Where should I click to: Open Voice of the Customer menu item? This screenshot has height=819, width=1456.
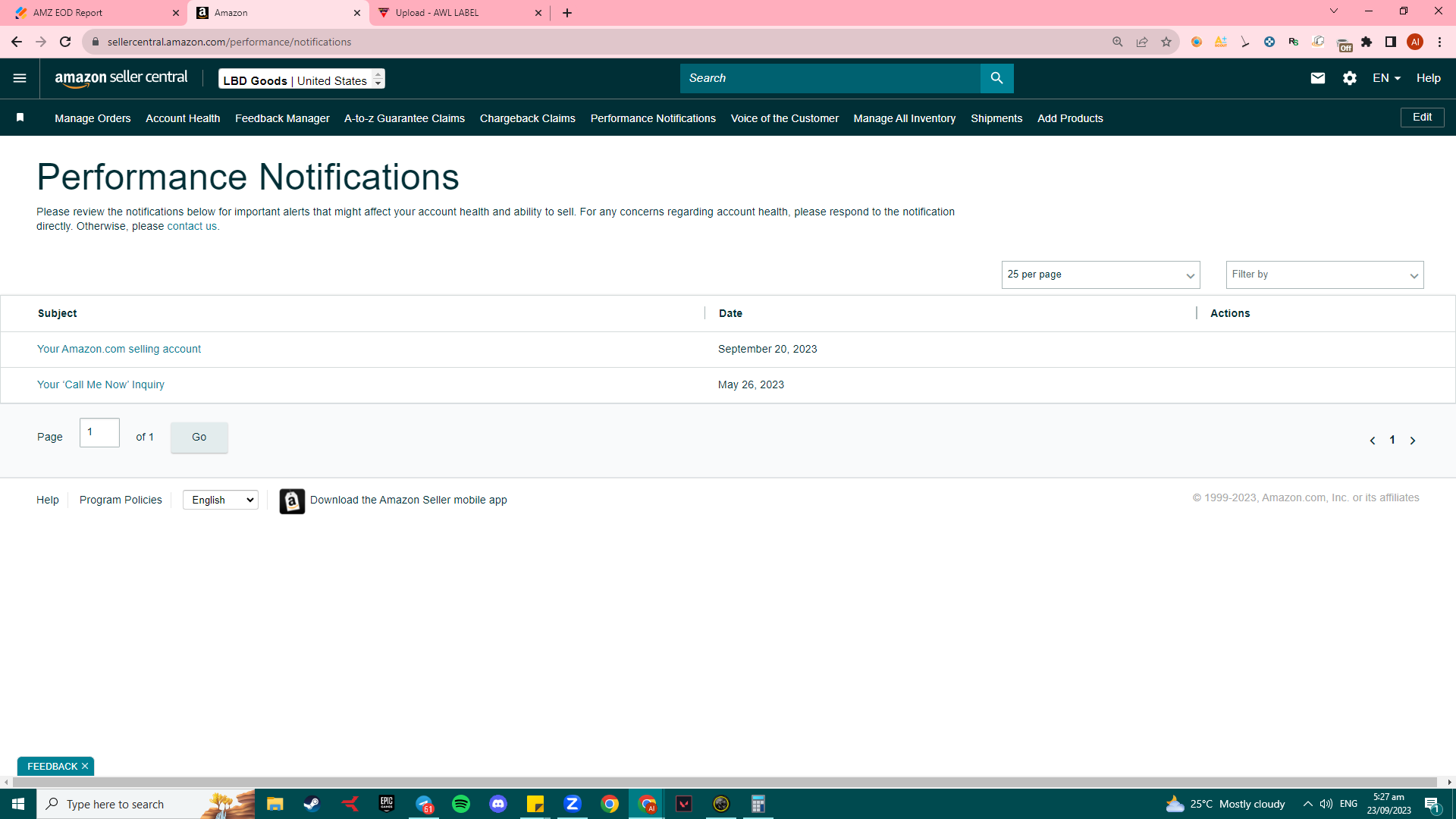[x=785, y=118]
